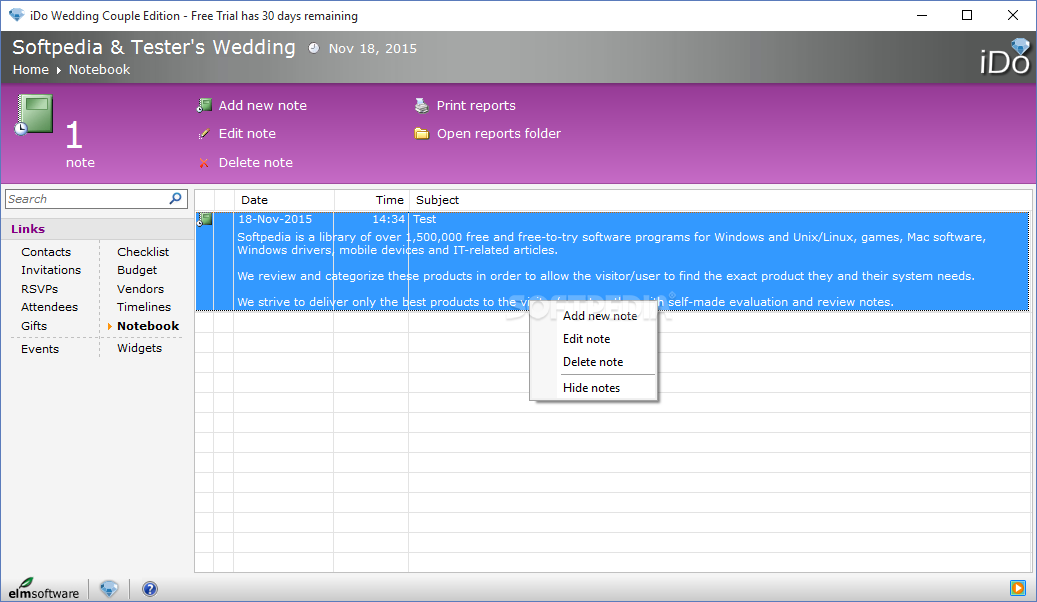Click the Print reports link
This screenshot has width=1037, height=602.
476,105
